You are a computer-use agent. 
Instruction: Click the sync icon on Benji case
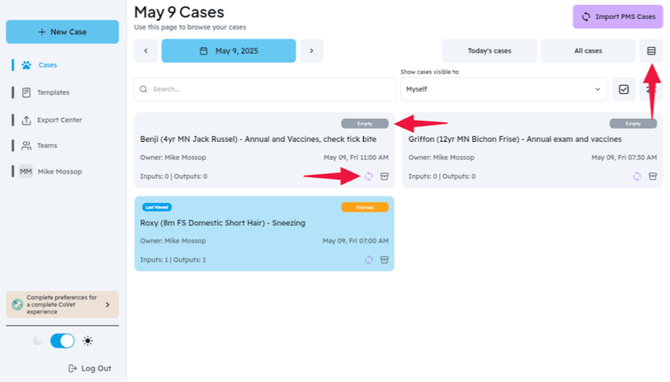(x=368, y=176)
